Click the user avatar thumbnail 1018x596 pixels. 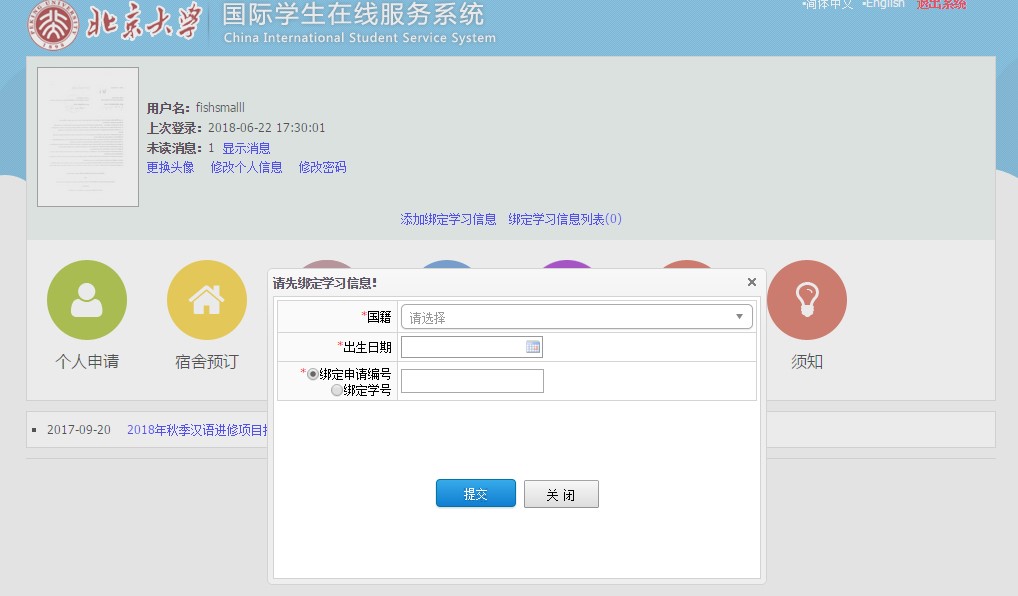[x=88, y=137]
